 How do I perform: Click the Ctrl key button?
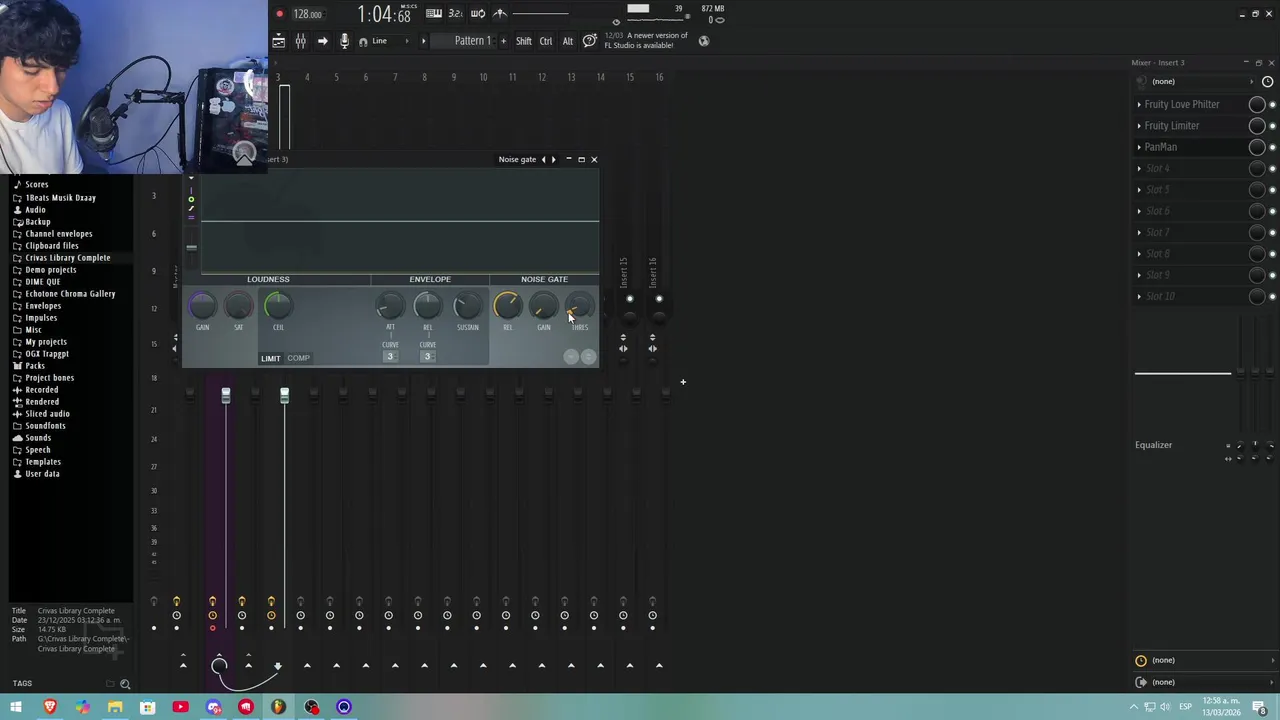tap(546, 41)
